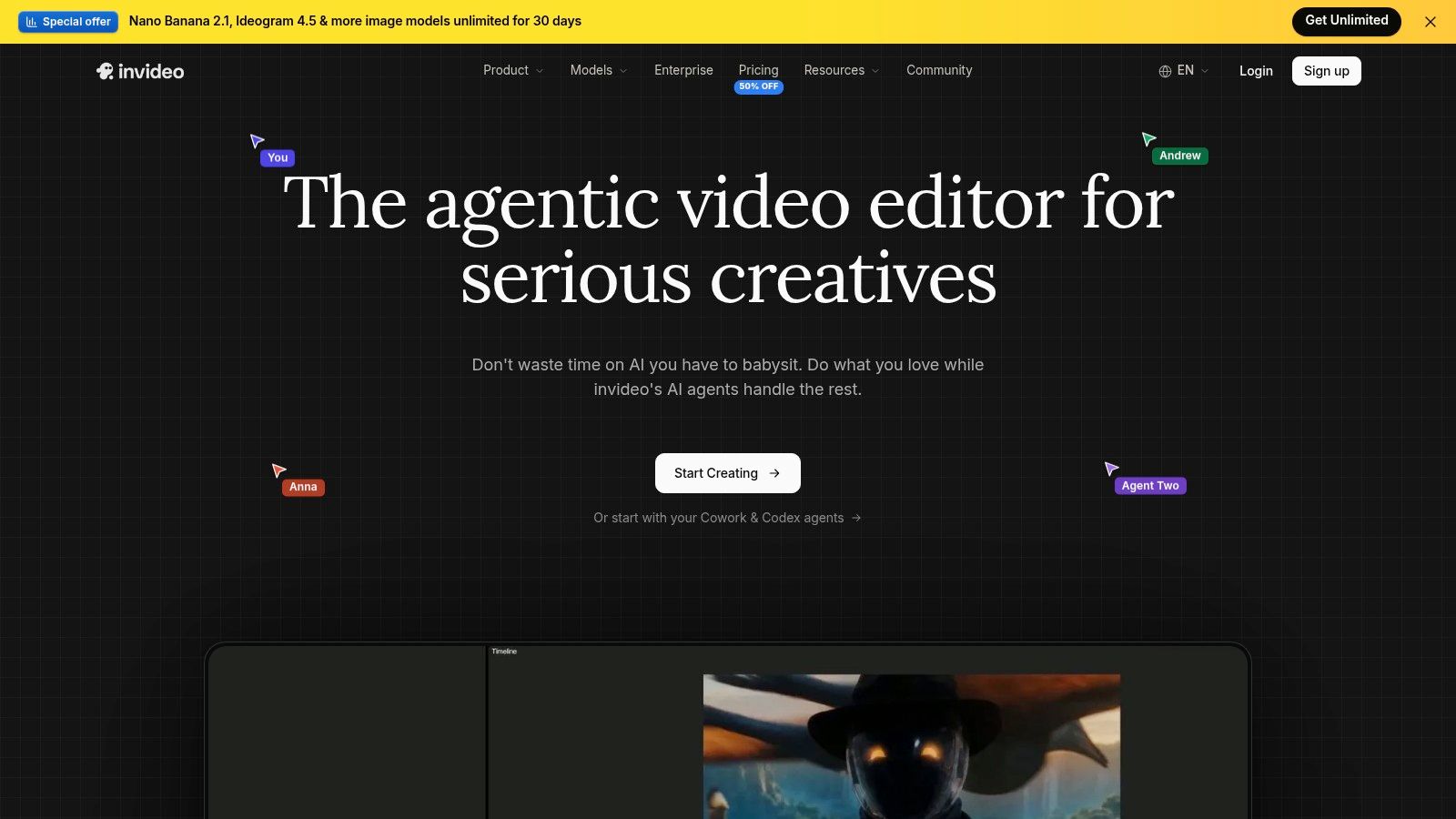Image resolution: width=1456 pixels, height=819 pixels.
Task: Click the Get Unlimited button
Action: point(1347,21)
